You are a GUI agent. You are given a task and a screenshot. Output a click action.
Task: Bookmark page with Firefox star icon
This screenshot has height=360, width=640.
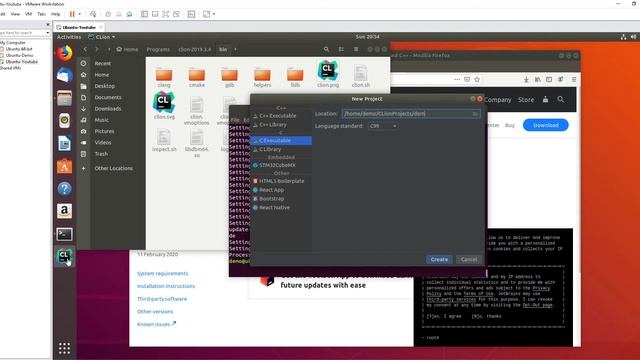pos(477,79)
